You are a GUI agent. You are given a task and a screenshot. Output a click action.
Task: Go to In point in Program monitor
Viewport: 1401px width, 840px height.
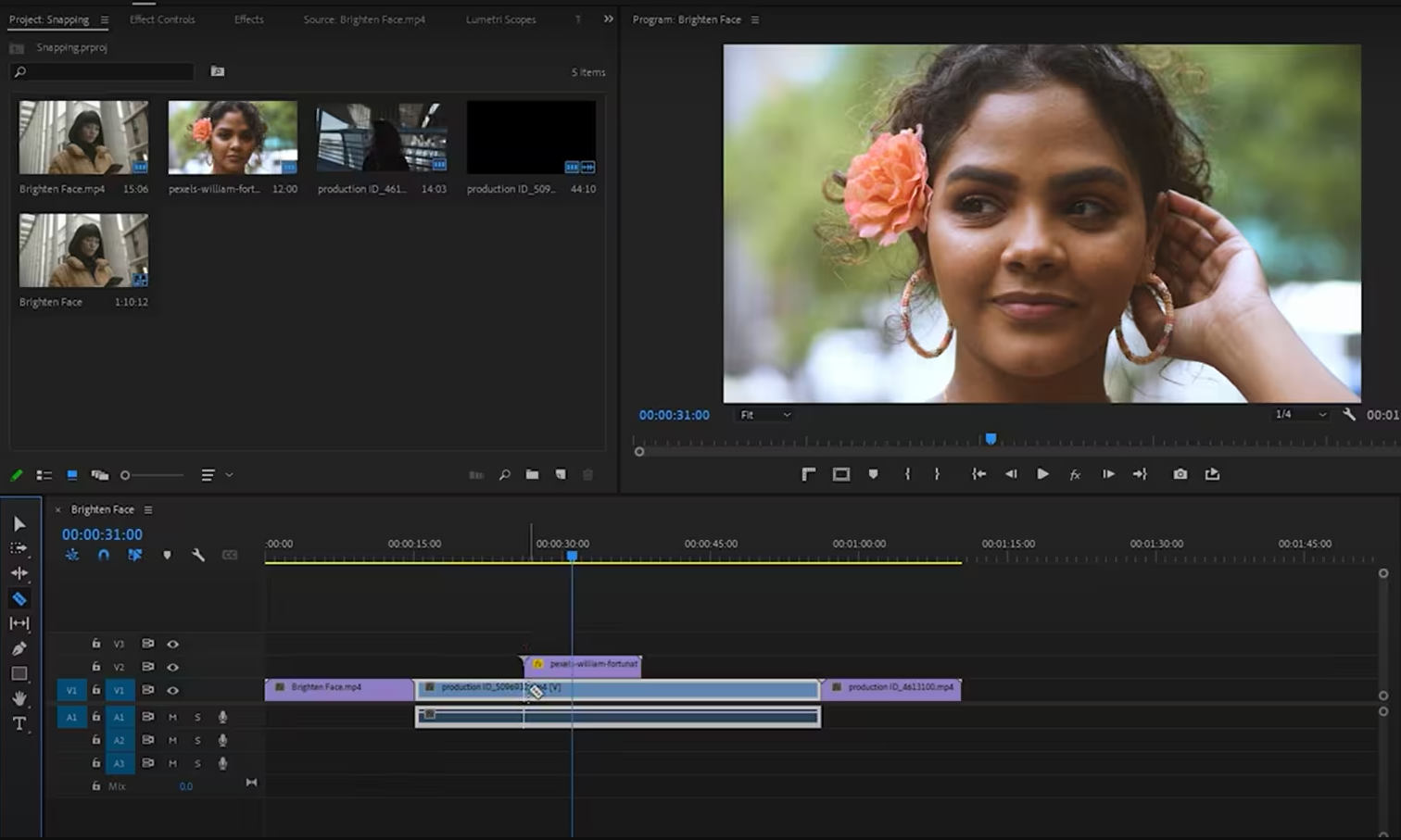[x=978, y=474]
